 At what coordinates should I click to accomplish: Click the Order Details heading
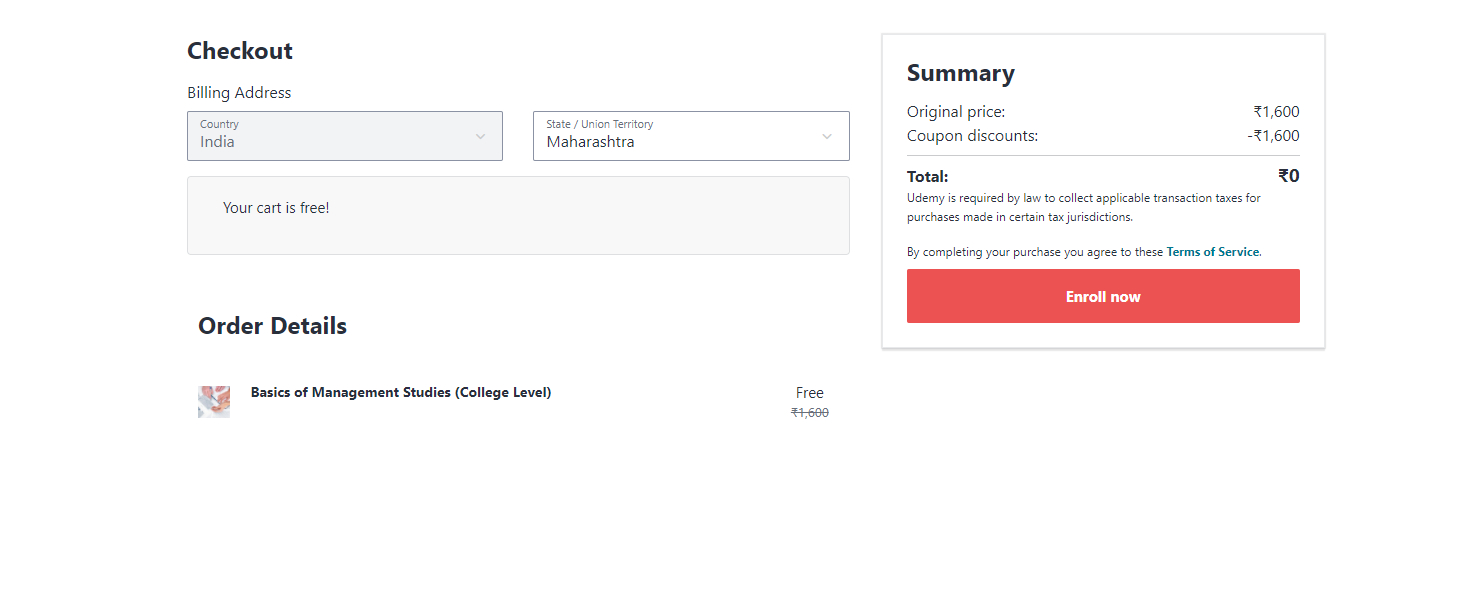(x=272, y=326)
